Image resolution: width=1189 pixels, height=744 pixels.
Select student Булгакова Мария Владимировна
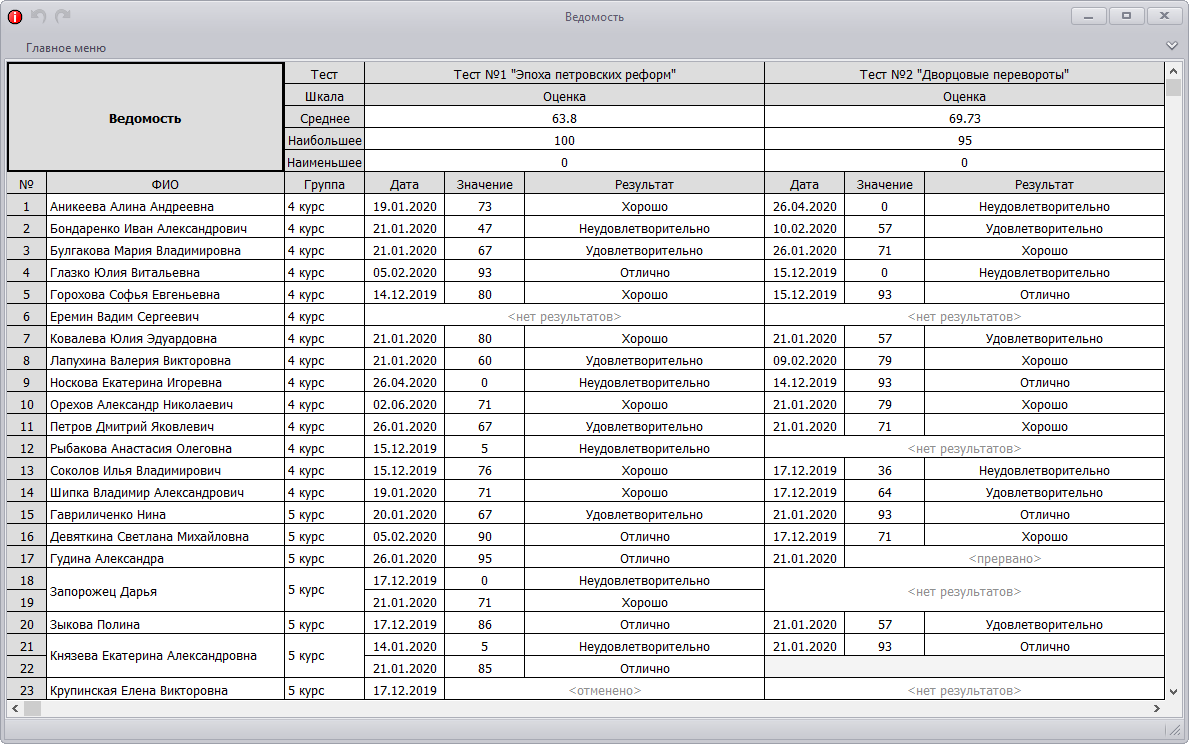click(x=165, y=250)
